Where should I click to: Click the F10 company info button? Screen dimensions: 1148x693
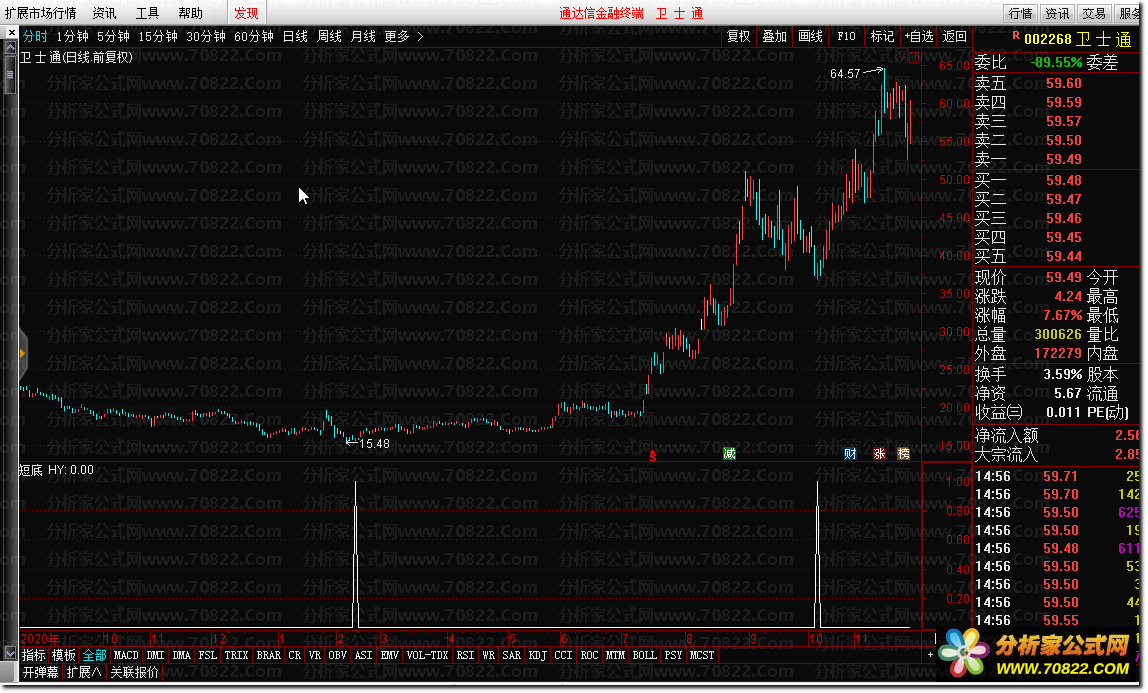point(846,36)
